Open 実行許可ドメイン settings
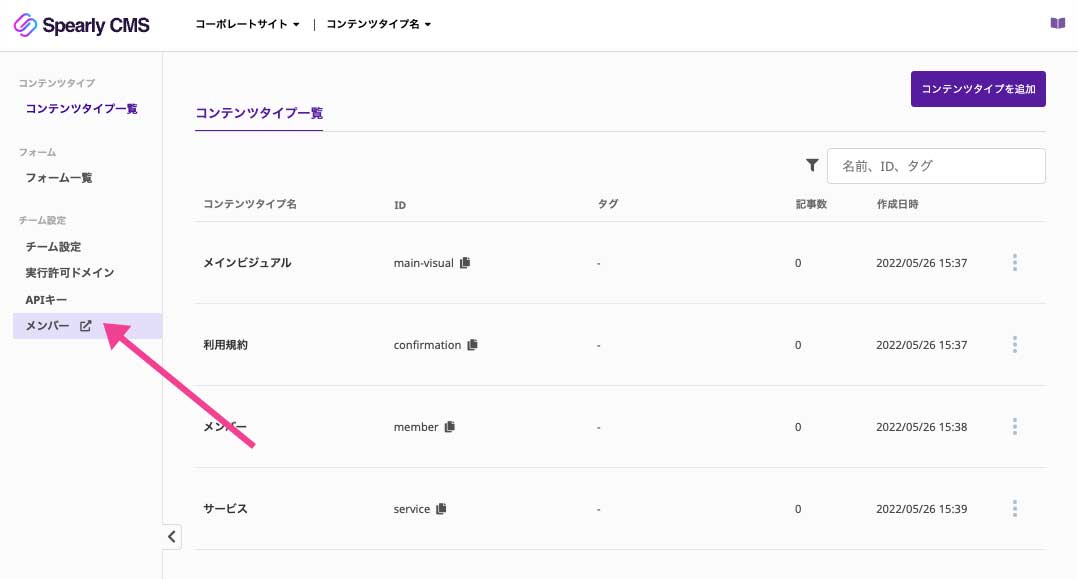The image size is (1078, 579). coord(69,272)
